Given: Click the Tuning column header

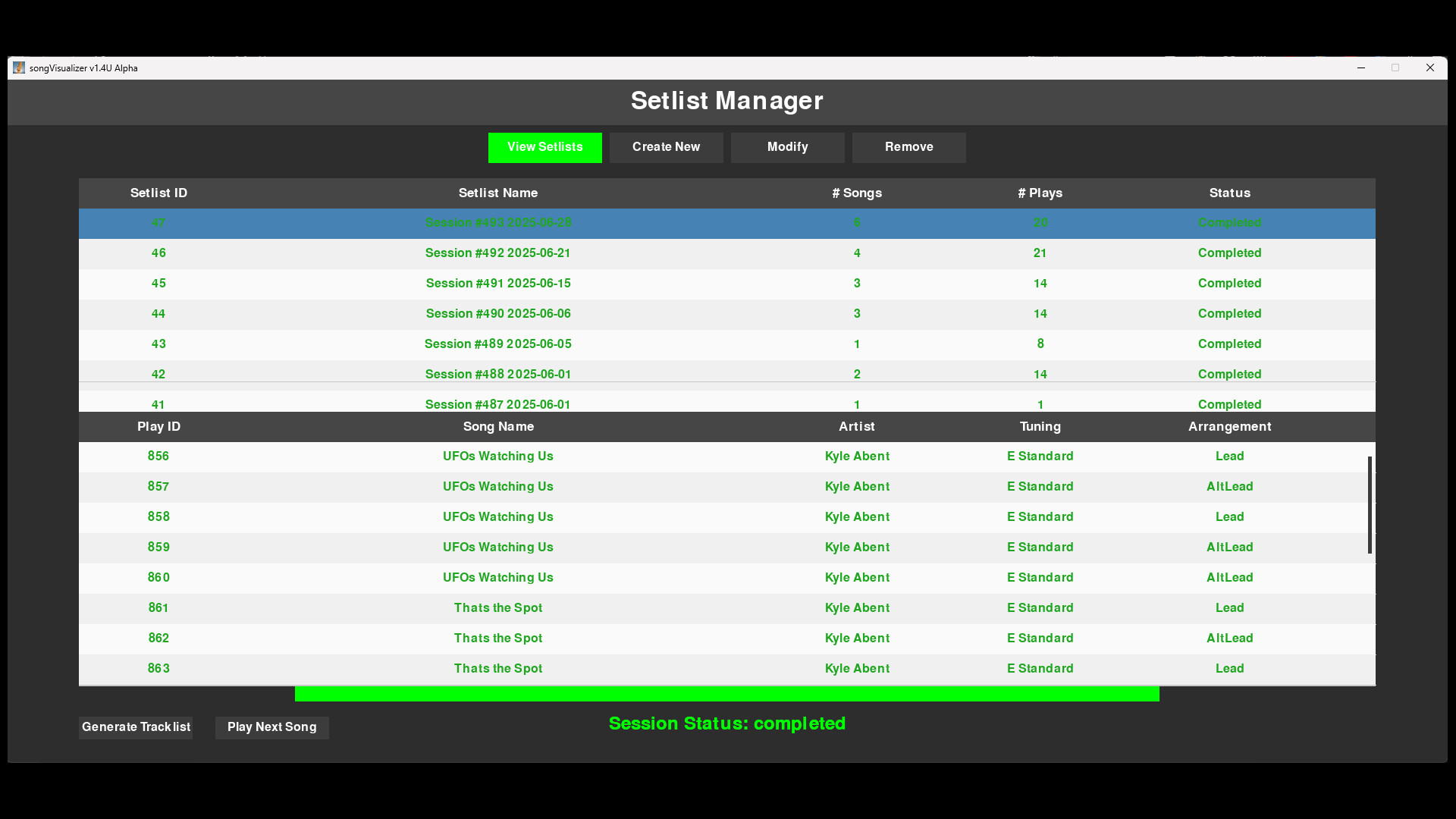Looking at the screenshot, I should point(1040,427).
